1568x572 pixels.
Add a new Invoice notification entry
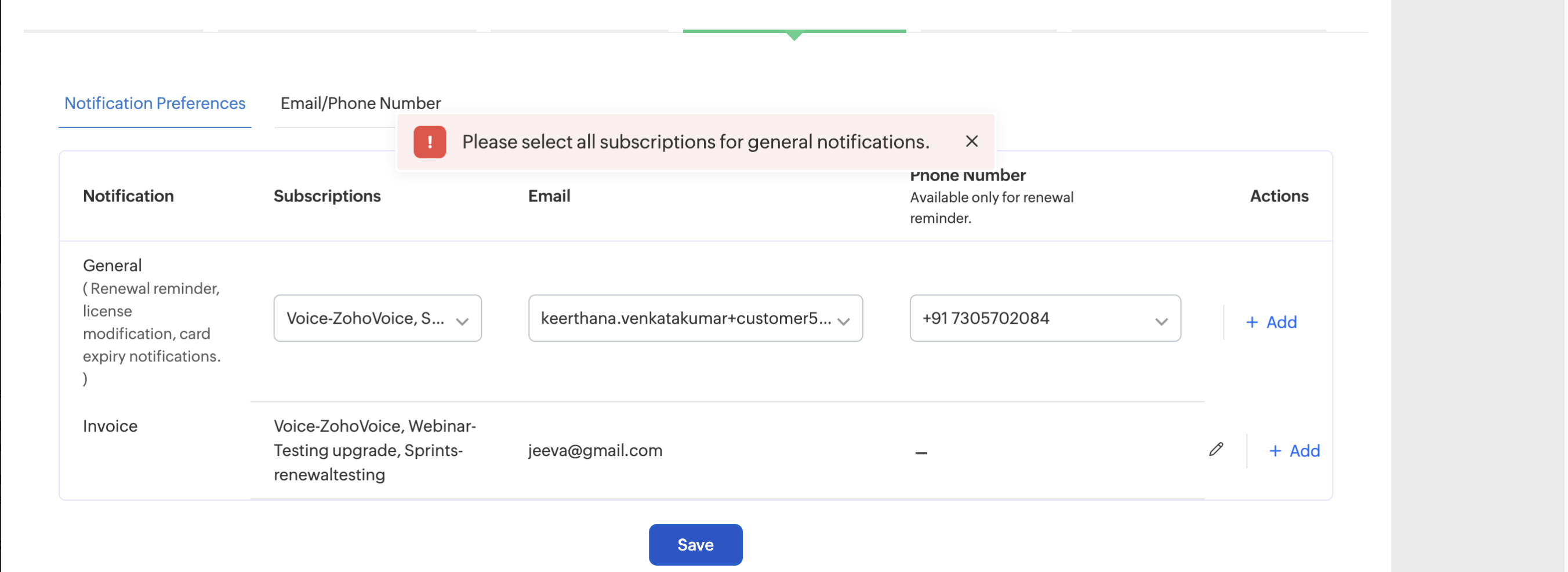(1294, 451)
